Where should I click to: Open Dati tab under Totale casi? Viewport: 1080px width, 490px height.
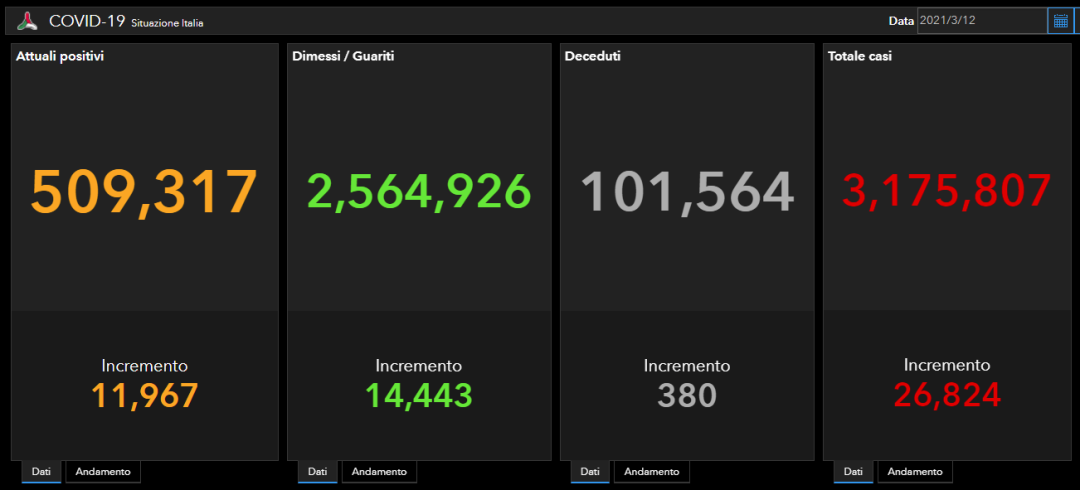(853, 472)
